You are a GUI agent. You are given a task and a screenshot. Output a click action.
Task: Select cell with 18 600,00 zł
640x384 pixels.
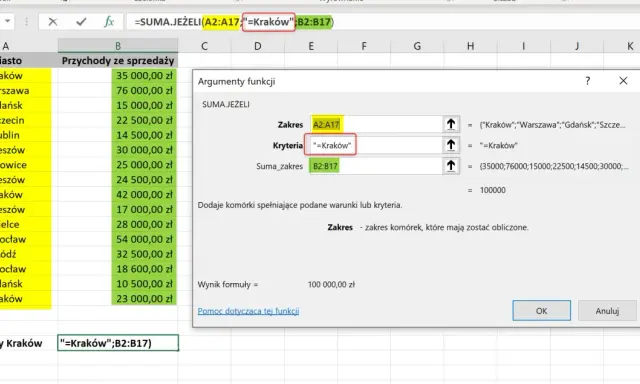coord(118,269)
